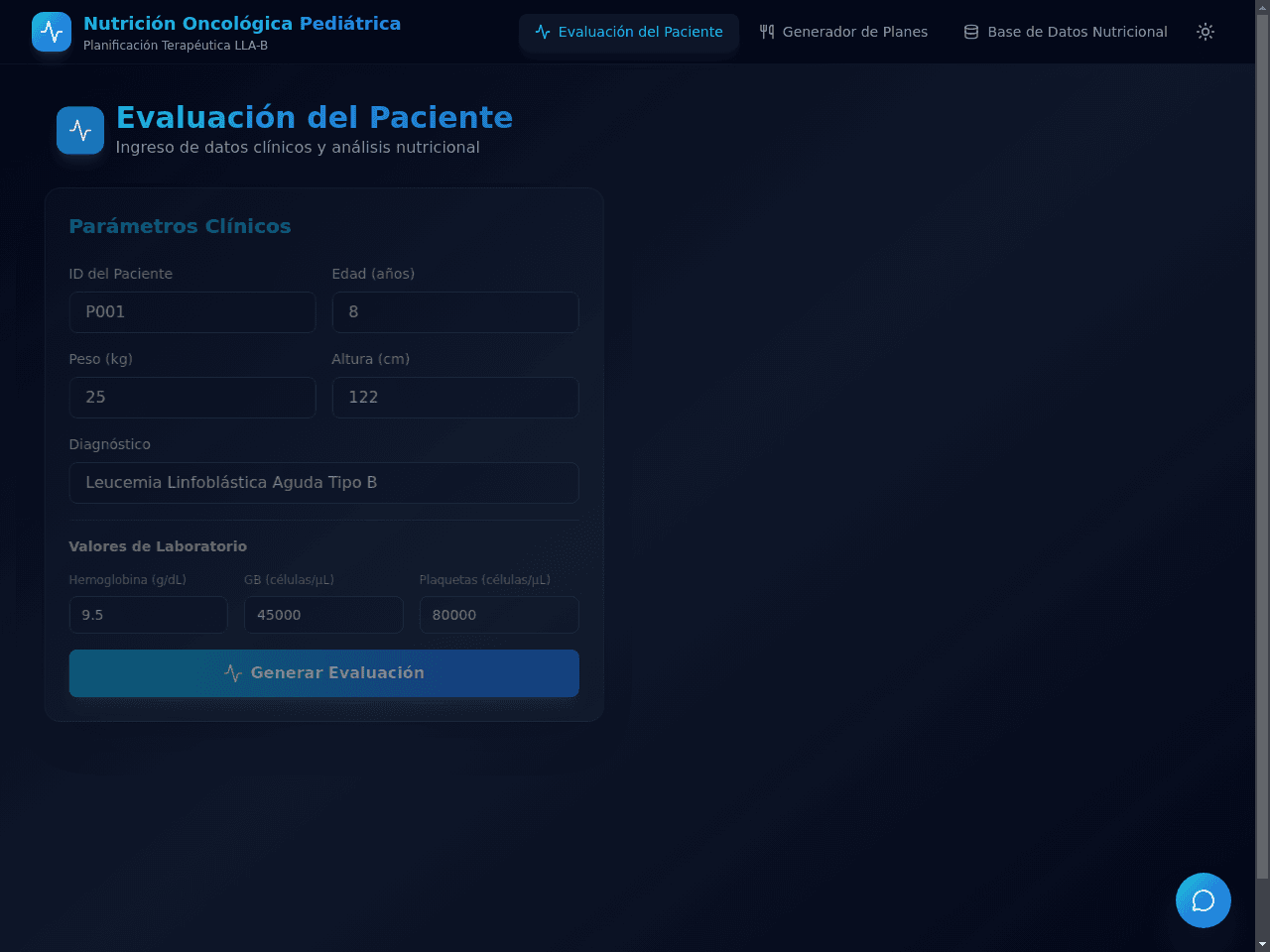Open the chat bubble floating button

coord(1204,900)
